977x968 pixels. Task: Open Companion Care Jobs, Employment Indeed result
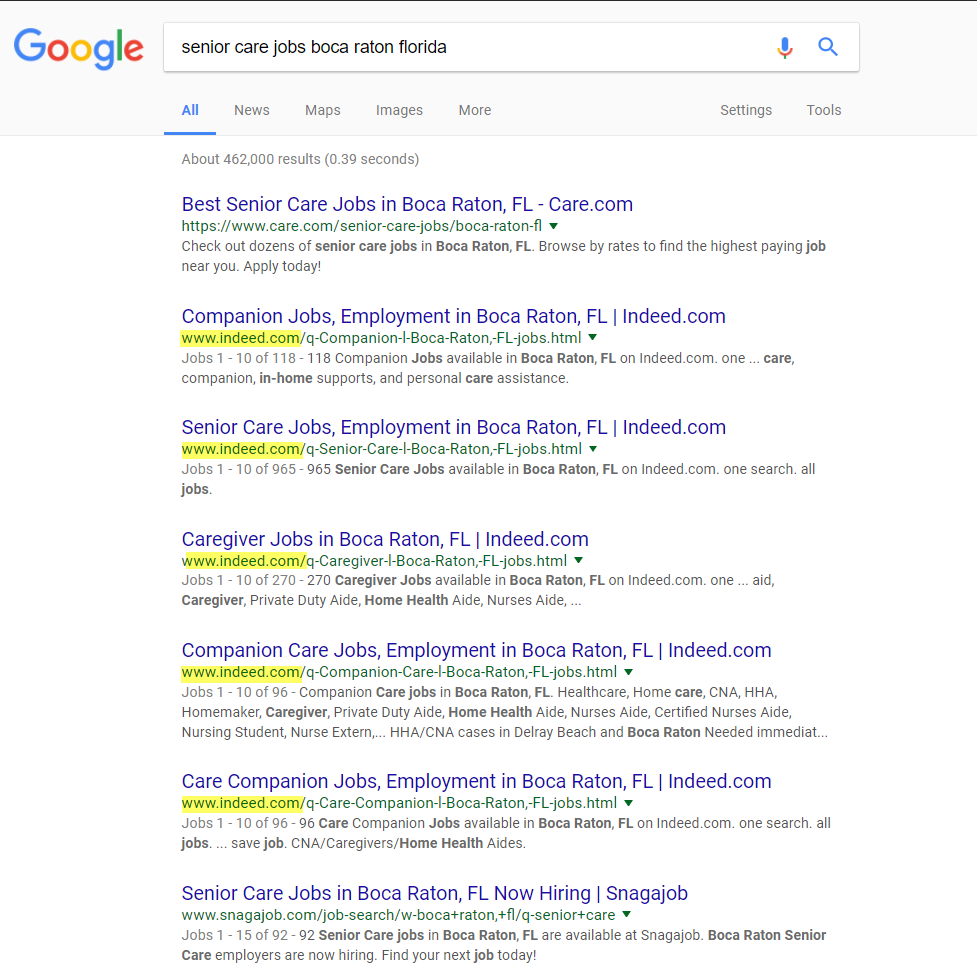coord(476,650)
